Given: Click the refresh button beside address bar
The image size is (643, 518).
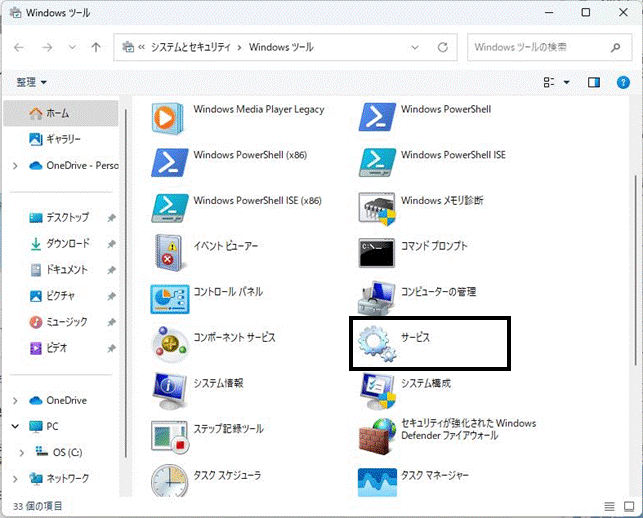Looking at the screenshot, I should (x=442, y=48).
